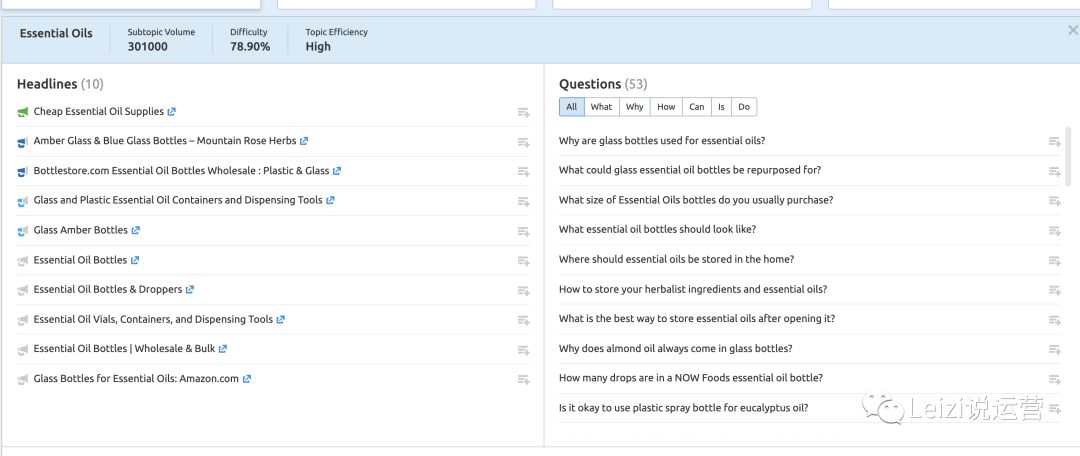1080x456 pixels.
Task: Open external link for Cheap Essential Oil Supplies
Action: point(172,112)
